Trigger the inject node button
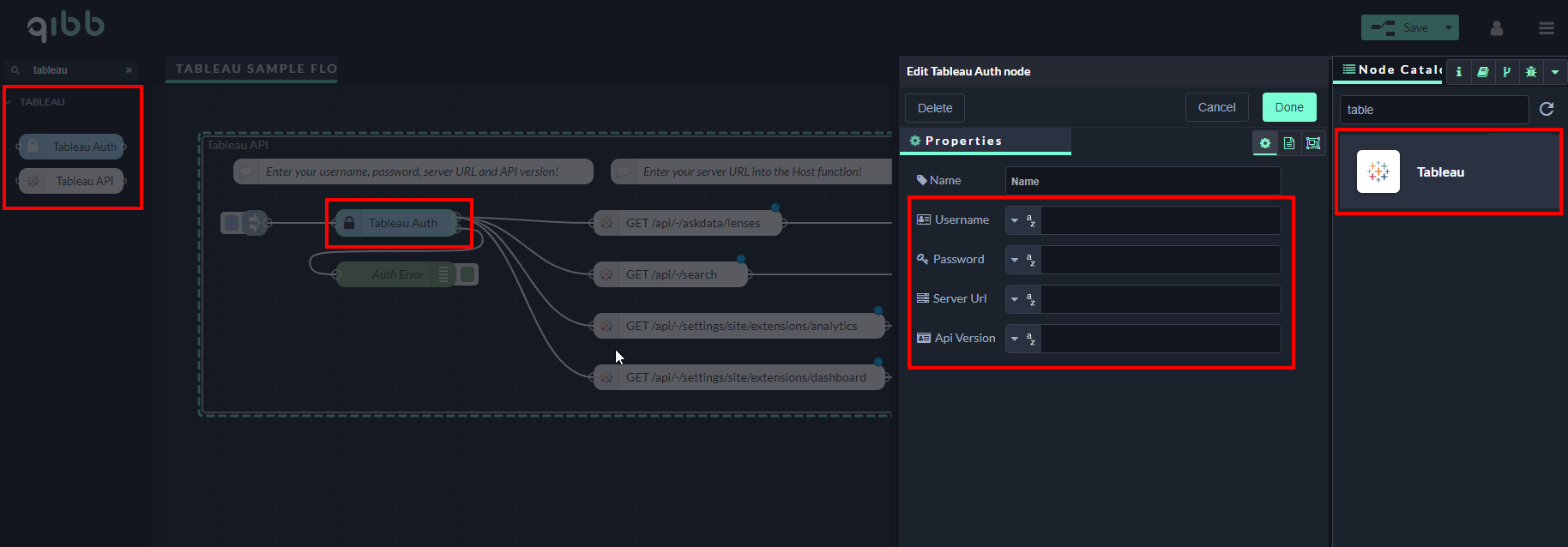Screen dimensions: 1568x547 pos(231,223)
